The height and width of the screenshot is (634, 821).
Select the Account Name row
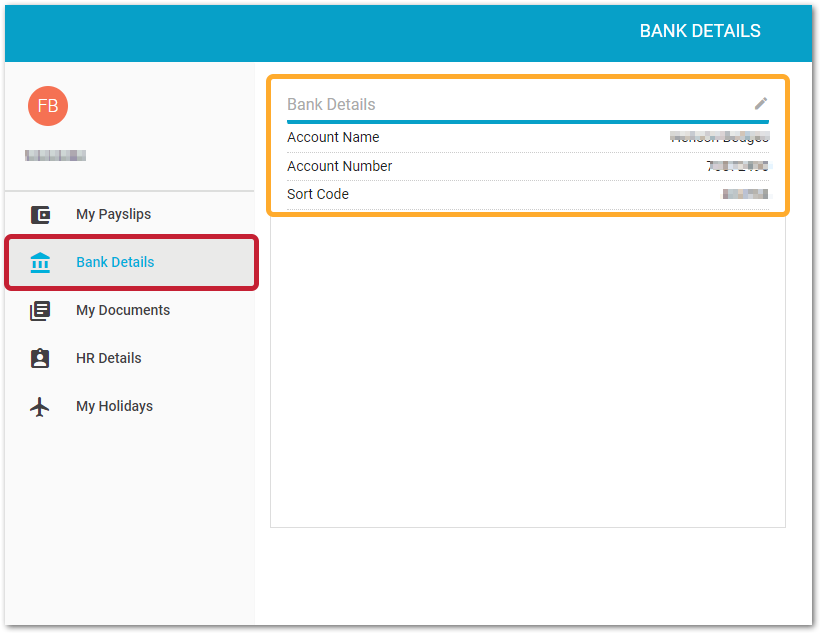pos(333,137)
